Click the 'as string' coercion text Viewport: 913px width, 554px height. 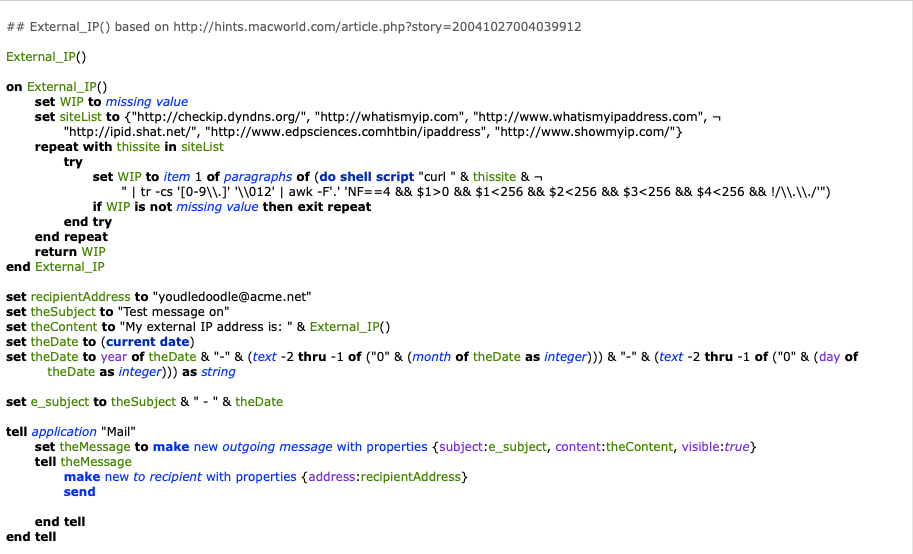(x=209, y=372)
